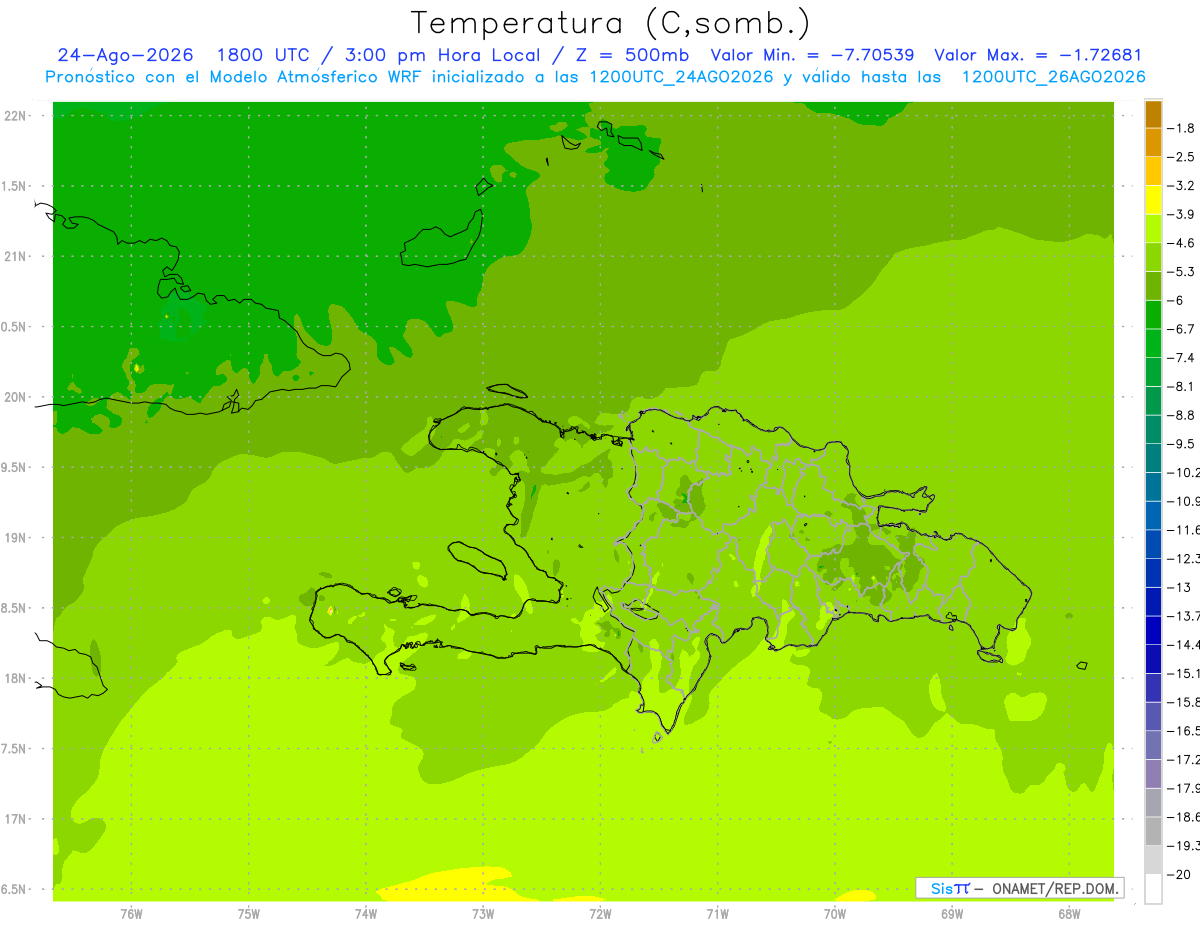Click the '68W' longitude label
Screen dimensions: 1200x927
pyautogui.click(x=1069, y=913)
